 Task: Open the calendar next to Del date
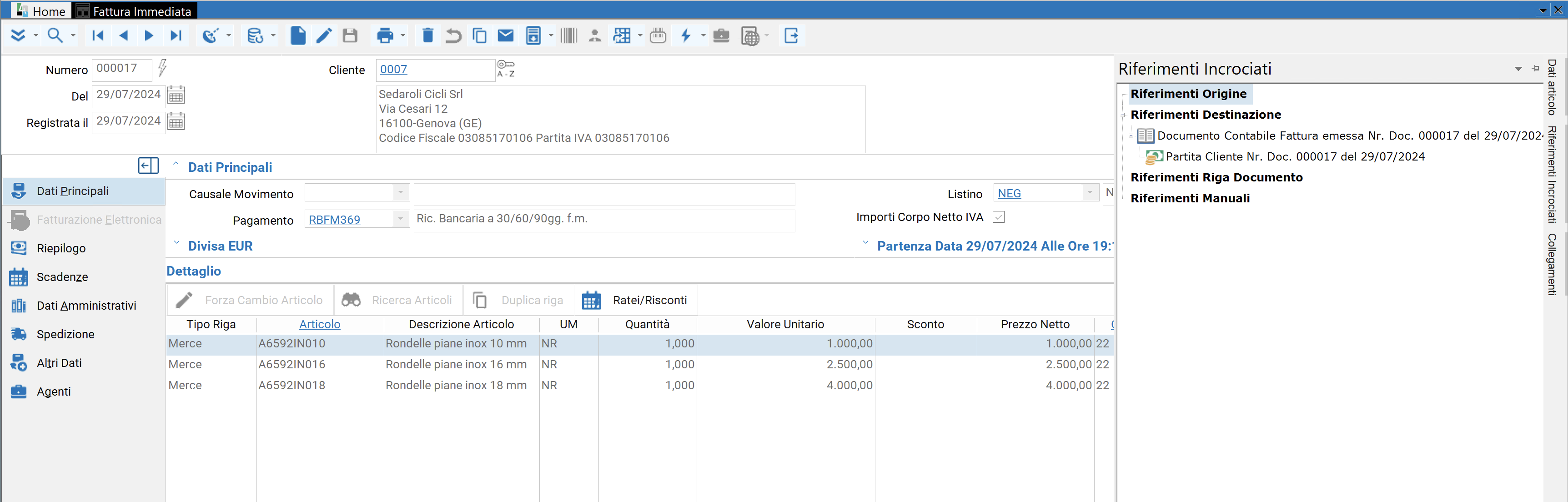176,95
